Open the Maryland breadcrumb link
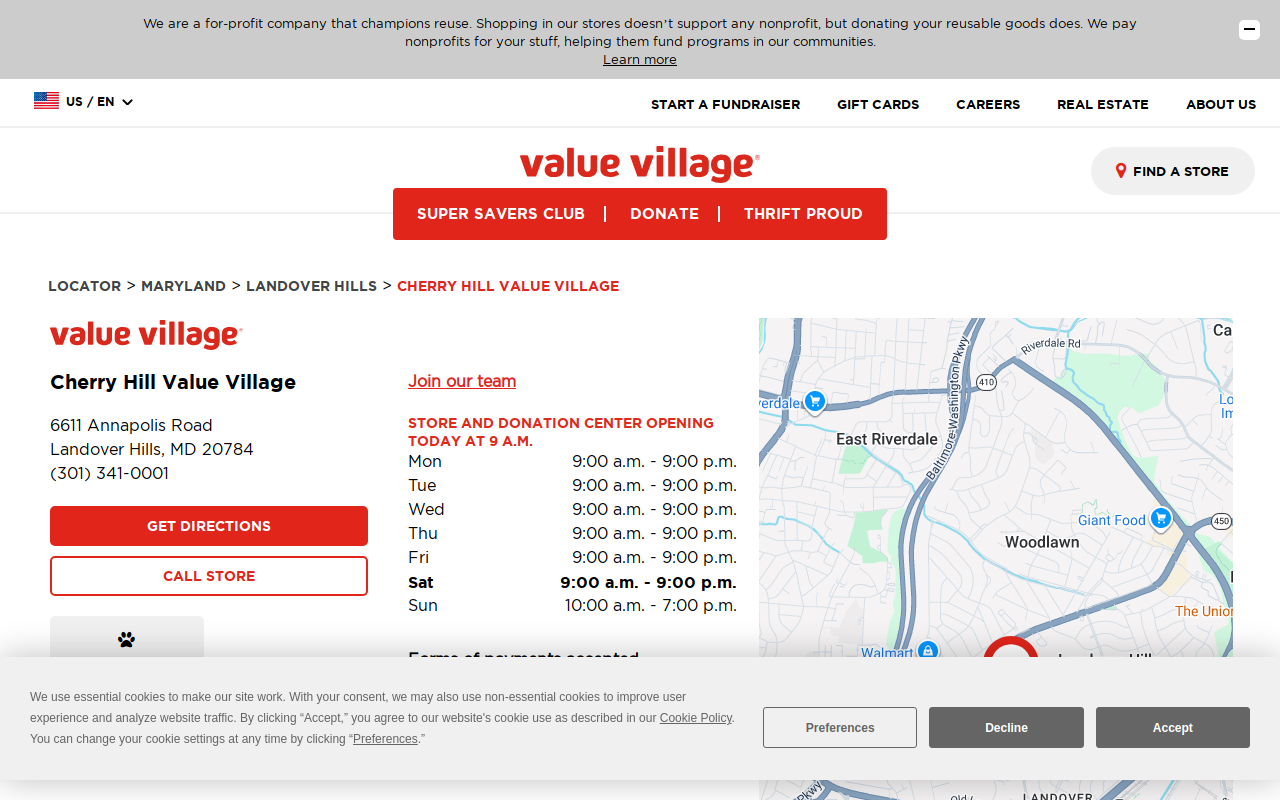The width and height of the screenshot is (1280, 800). tap(183, 286)
